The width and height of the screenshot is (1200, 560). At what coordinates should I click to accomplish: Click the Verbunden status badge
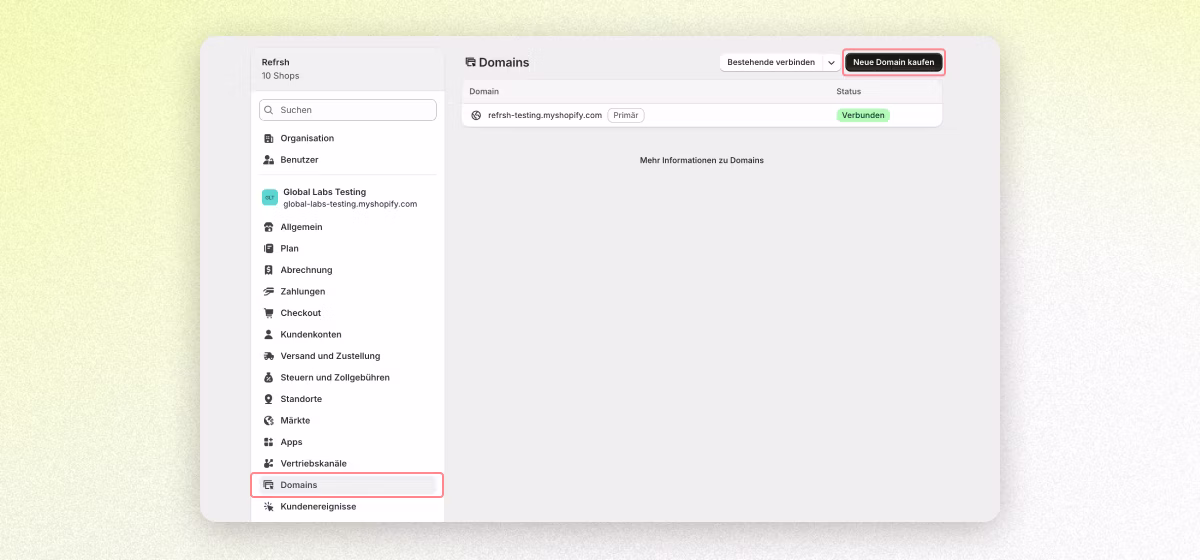click(863, 115)
